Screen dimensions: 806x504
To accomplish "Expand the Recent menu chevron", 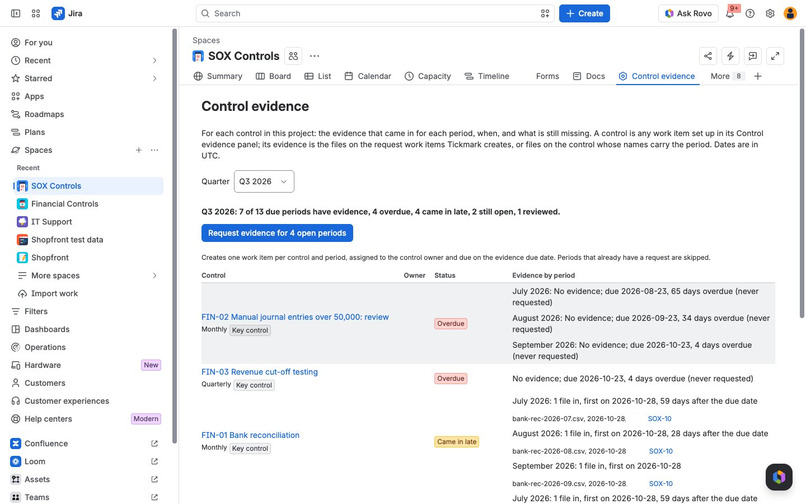I will [x=154, y=61].
